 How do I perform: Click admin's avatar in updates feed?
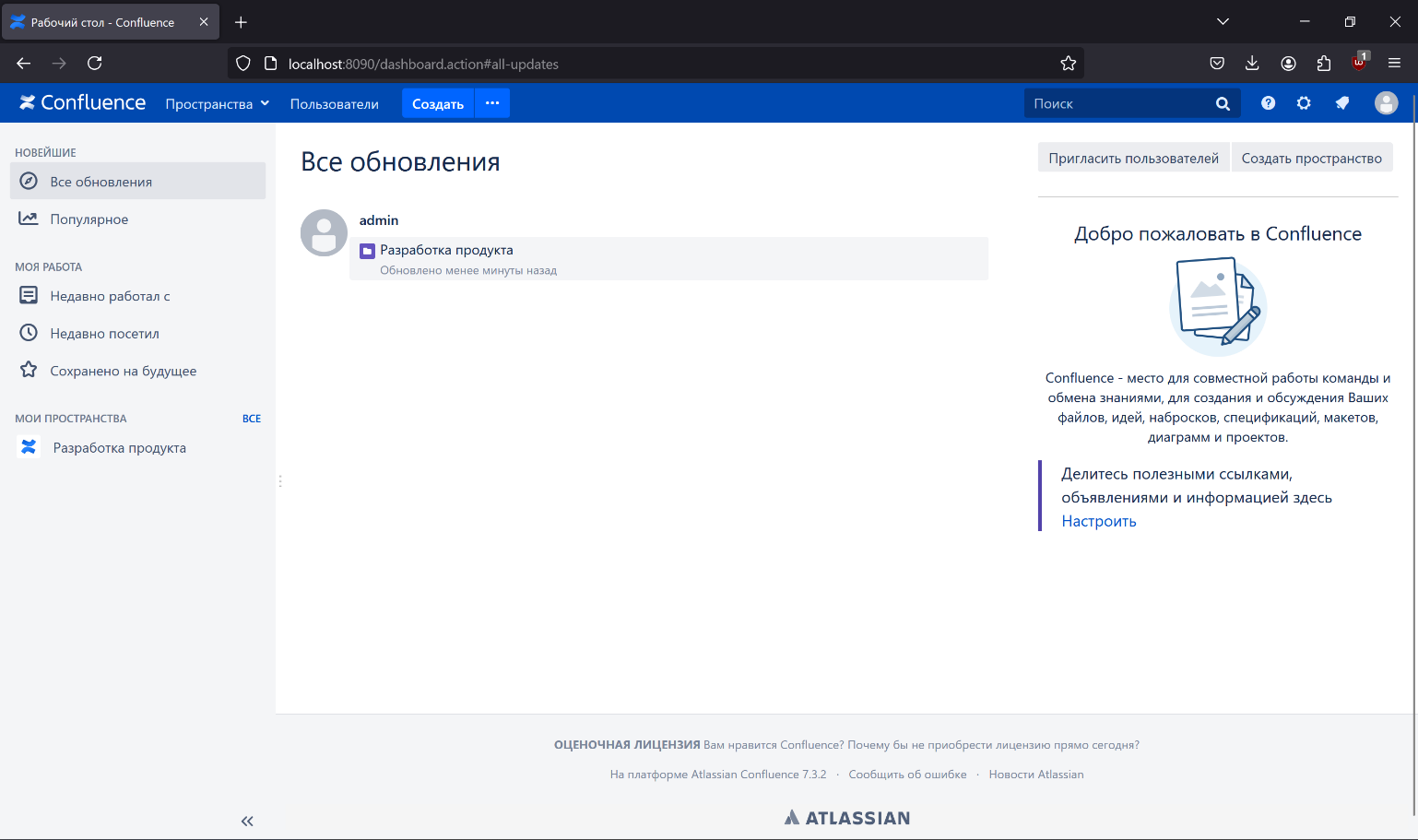[x=324, y=232]
